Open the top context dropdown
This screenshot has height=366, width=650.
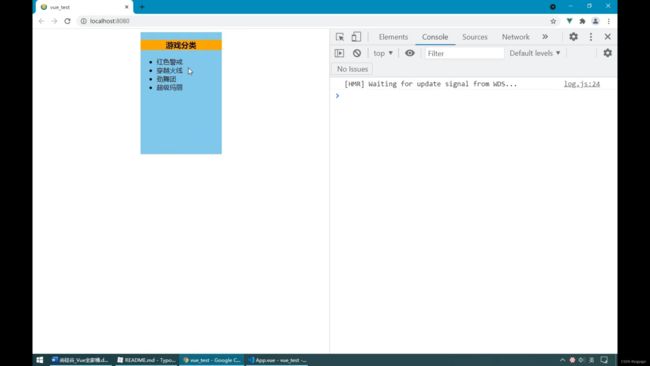(383, 53)
